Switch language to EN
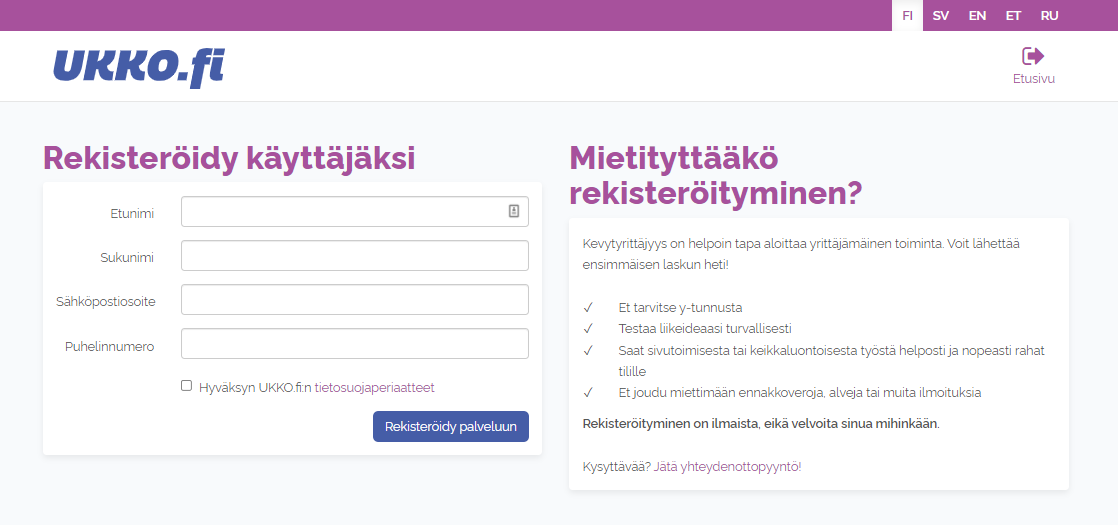Screen dimensions: 1118x525 [977, 16]
